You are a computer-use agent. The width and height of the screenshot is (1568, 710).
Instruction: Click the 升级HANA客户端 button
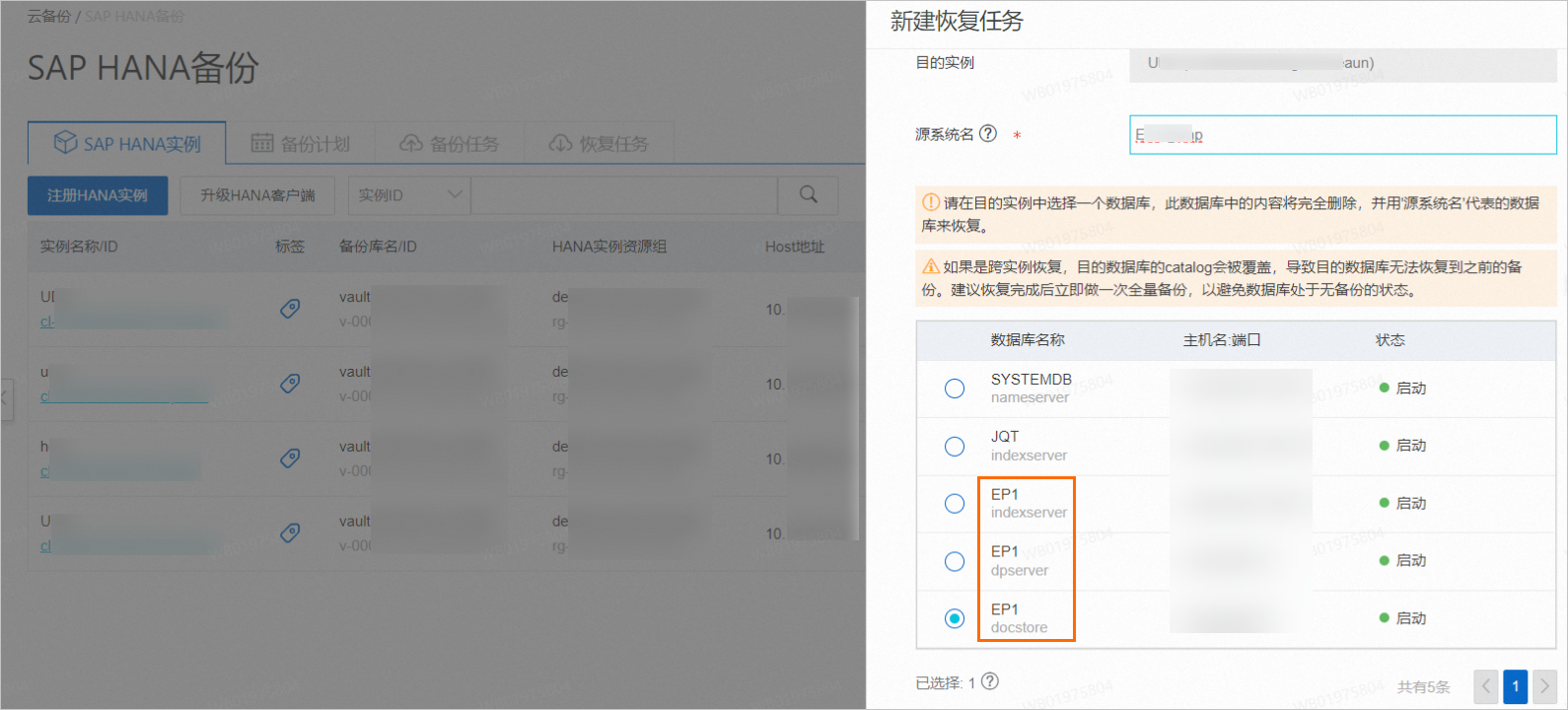[257, 195]
